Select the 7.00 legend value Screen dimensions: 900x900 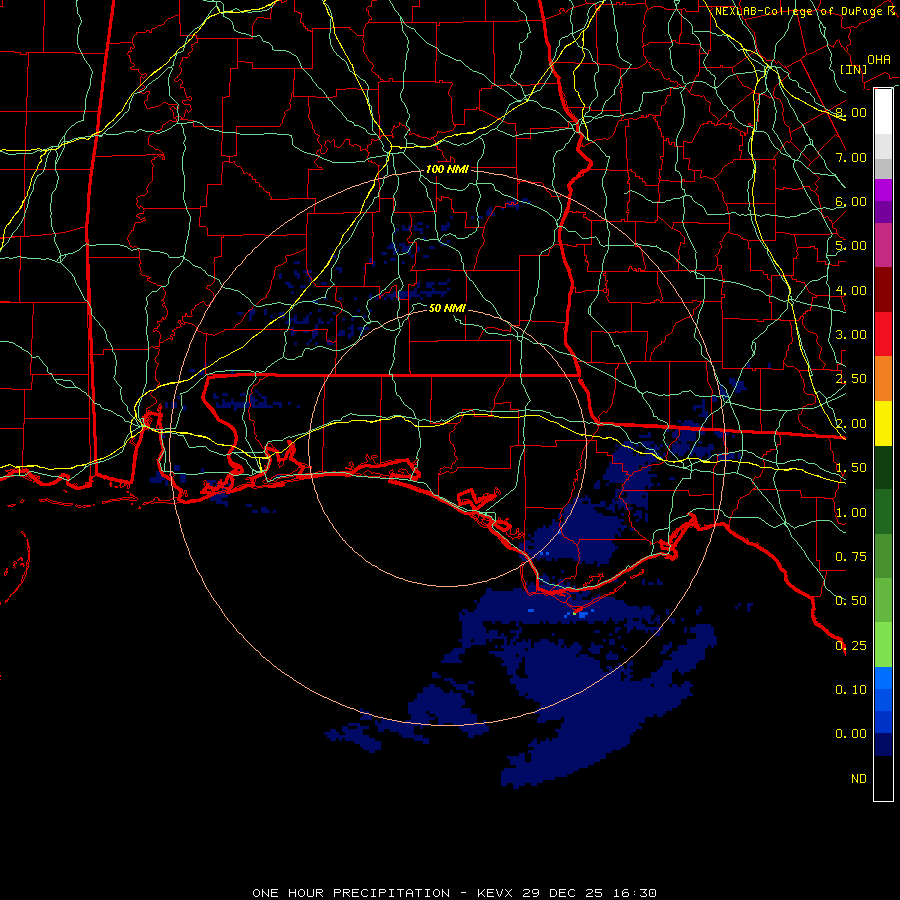[851, 157]
